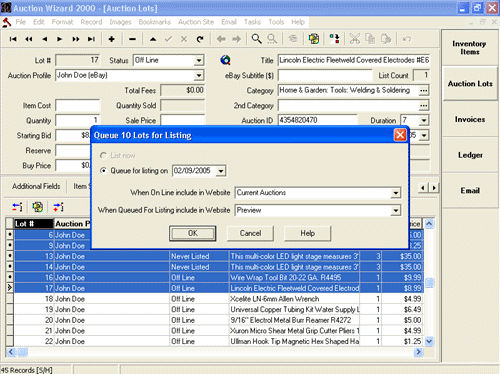Switch to Additional Fields tab

coord(36,186)
